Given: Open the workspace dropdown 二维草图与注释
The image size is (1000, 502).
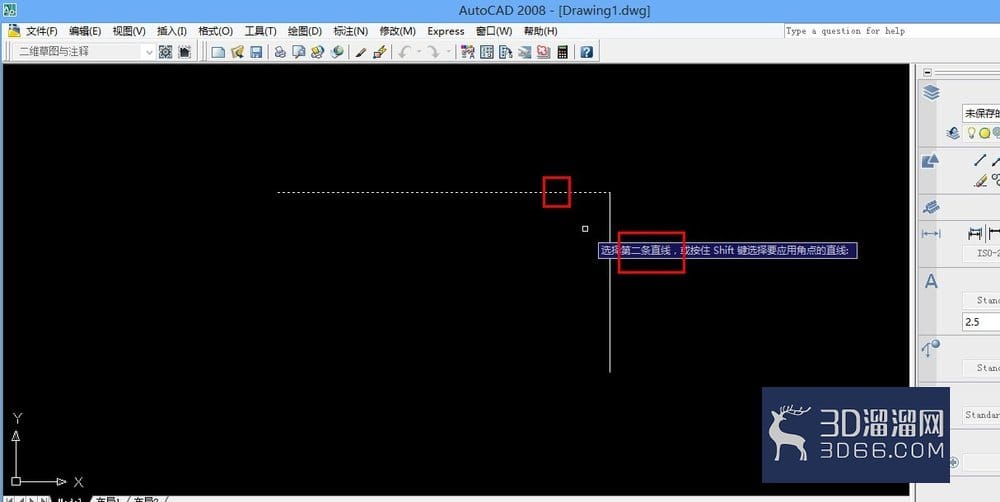Looking at the screenshot, I should [84, 52].
